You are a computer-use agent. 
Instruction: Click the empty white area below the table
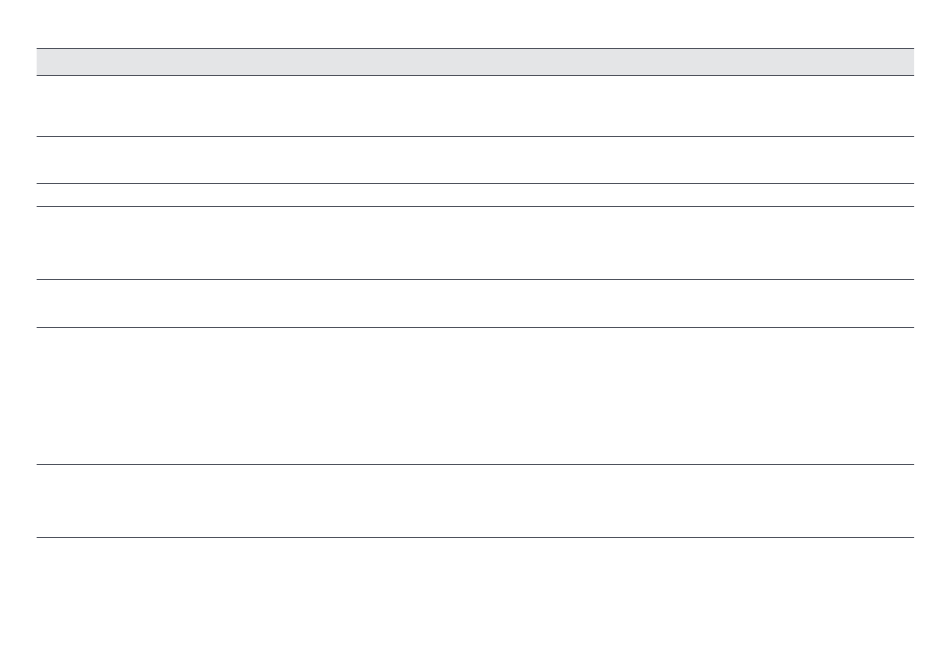tap(475, 600)
